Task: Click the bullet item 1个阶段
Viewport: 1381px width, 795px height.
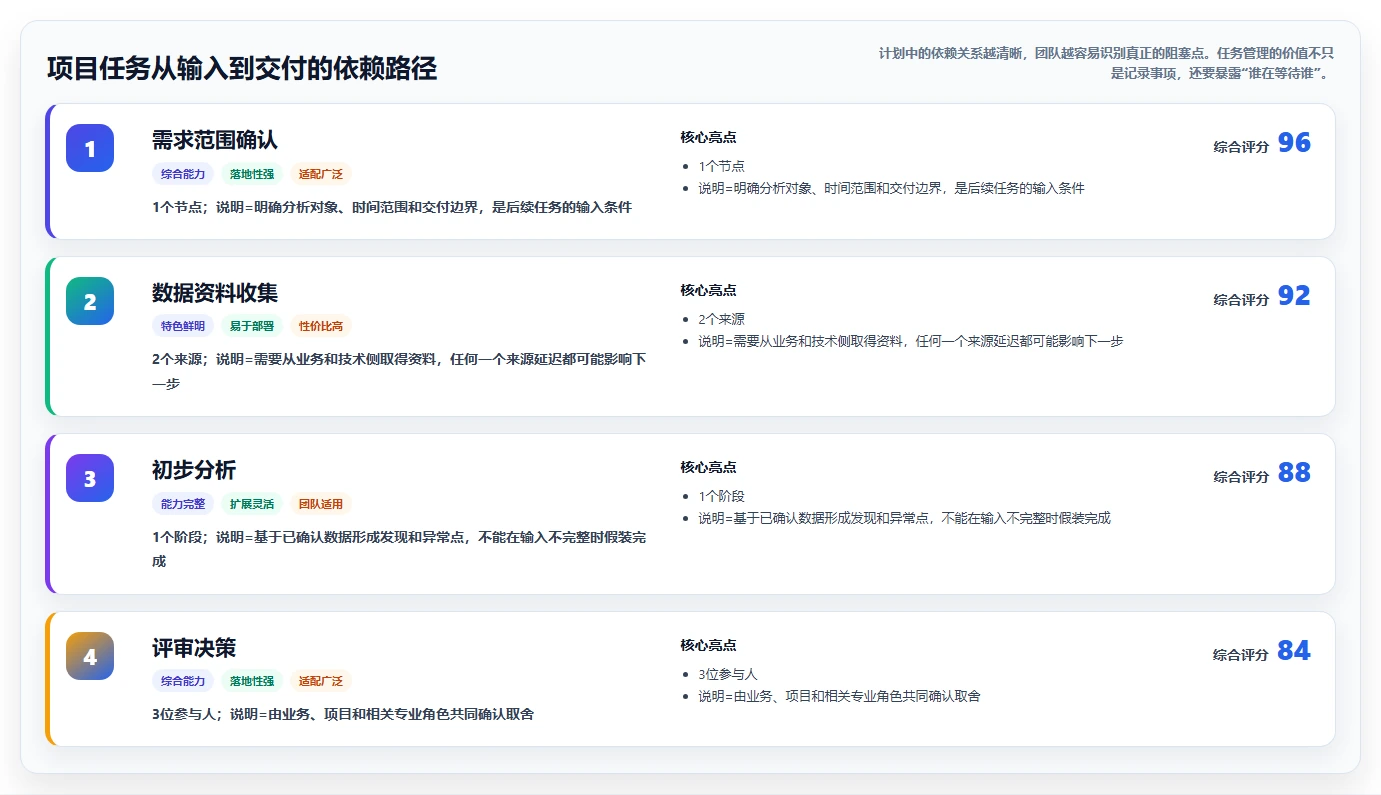Action: [x=721, y=496]
